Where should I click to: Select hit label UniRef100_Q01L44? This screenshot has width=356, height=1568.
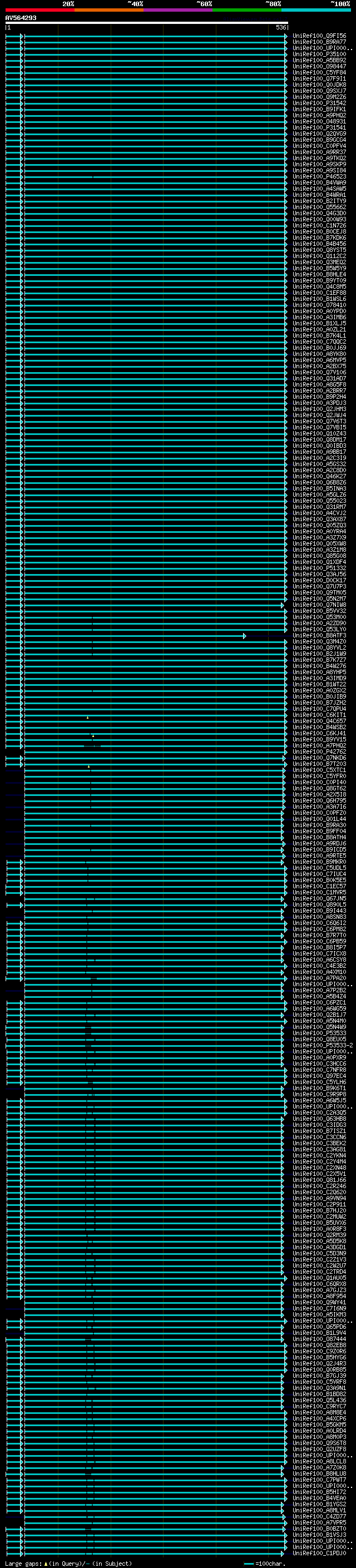[x=319, y=819]
